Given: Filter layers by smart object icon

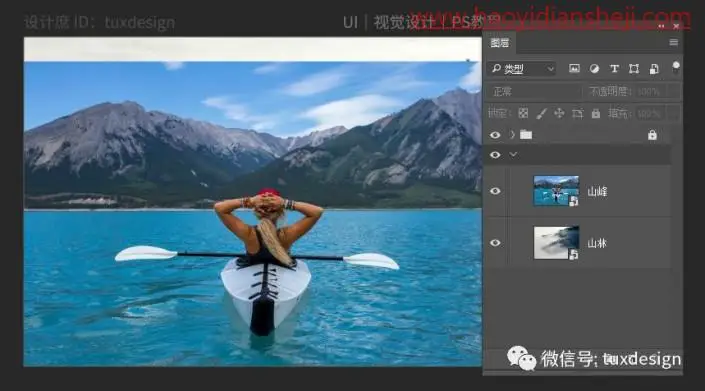Looking at the screenshot, I should [x=654, y=68].
